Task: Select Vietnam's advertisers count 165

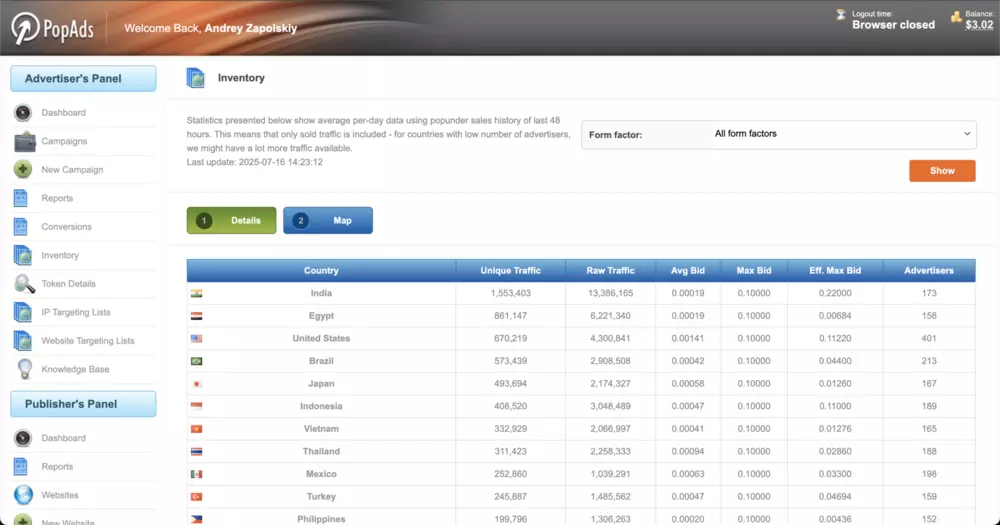Action: pos(929,429)
